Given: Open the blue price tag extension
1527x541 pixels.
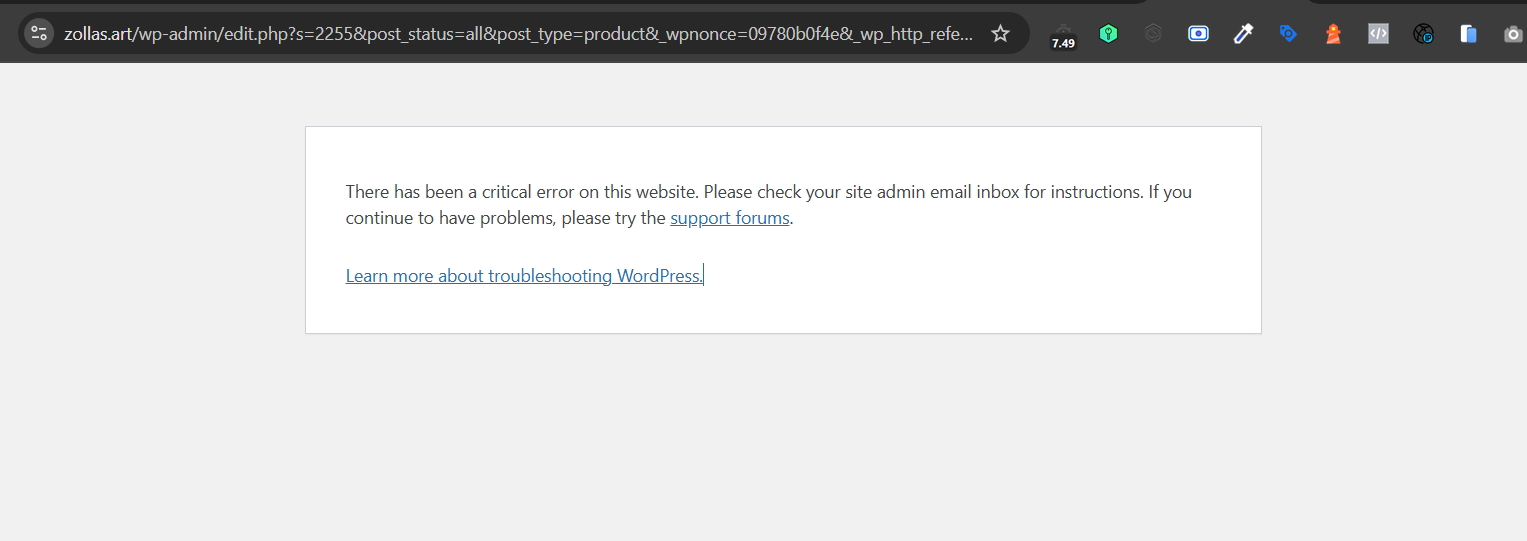Looking at the screenshot, I should (1288, 33).
